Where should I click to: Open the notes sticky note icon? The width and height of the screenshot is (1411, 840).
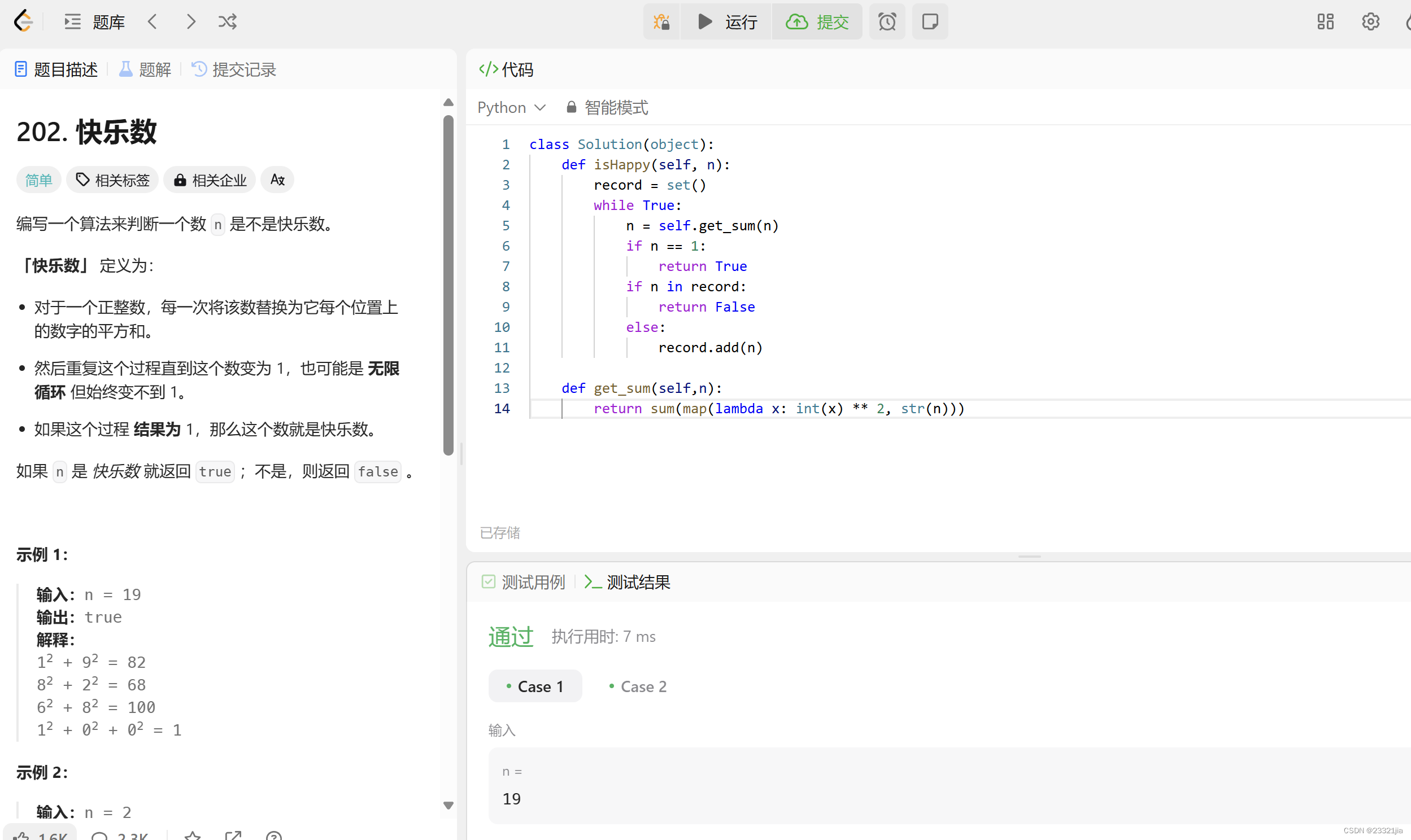point(930,21)
